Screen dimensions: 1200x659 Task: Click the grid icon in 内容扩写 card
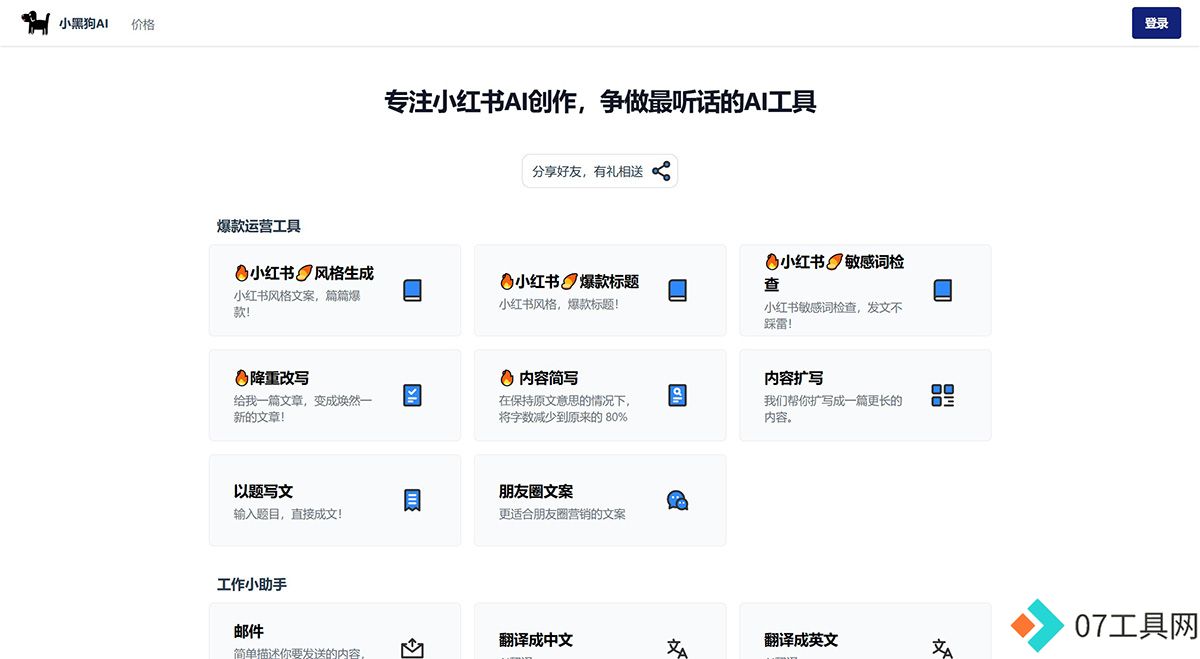[942, 395]
